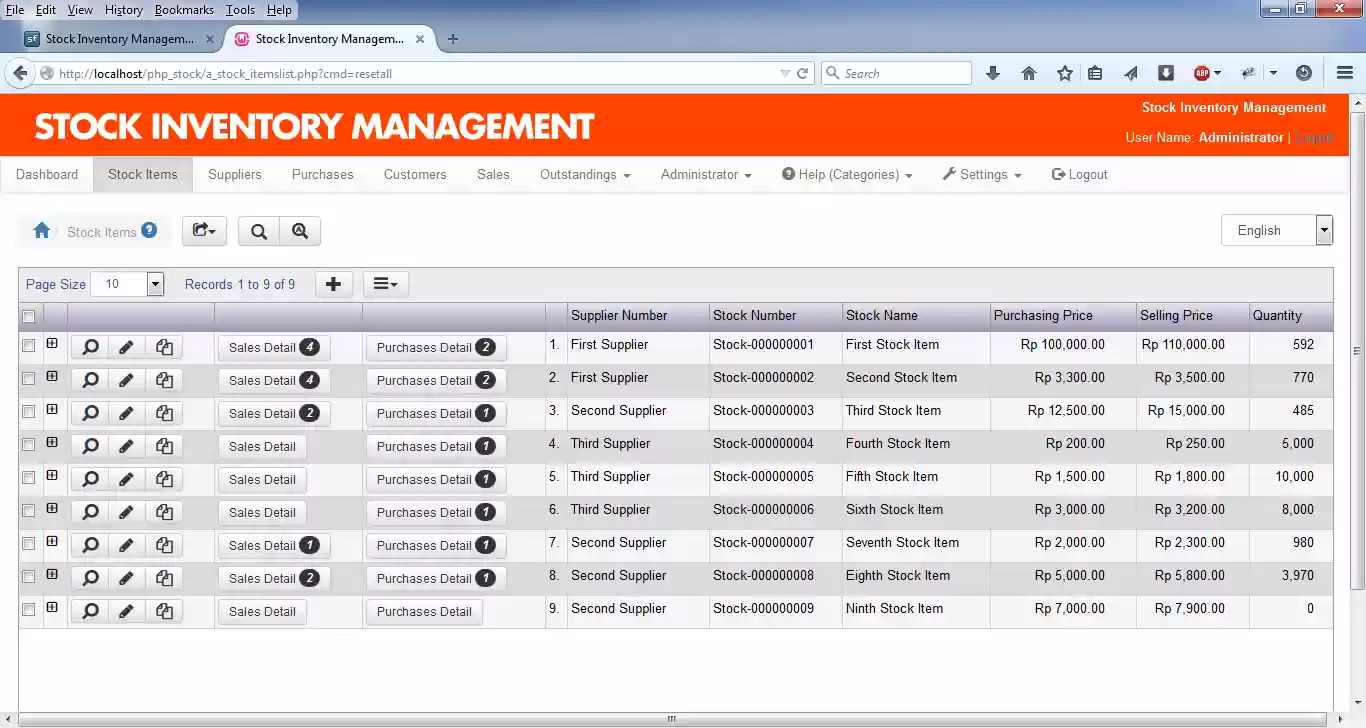Click the home icon in the breadcrumb

click(x=42, y=231)
